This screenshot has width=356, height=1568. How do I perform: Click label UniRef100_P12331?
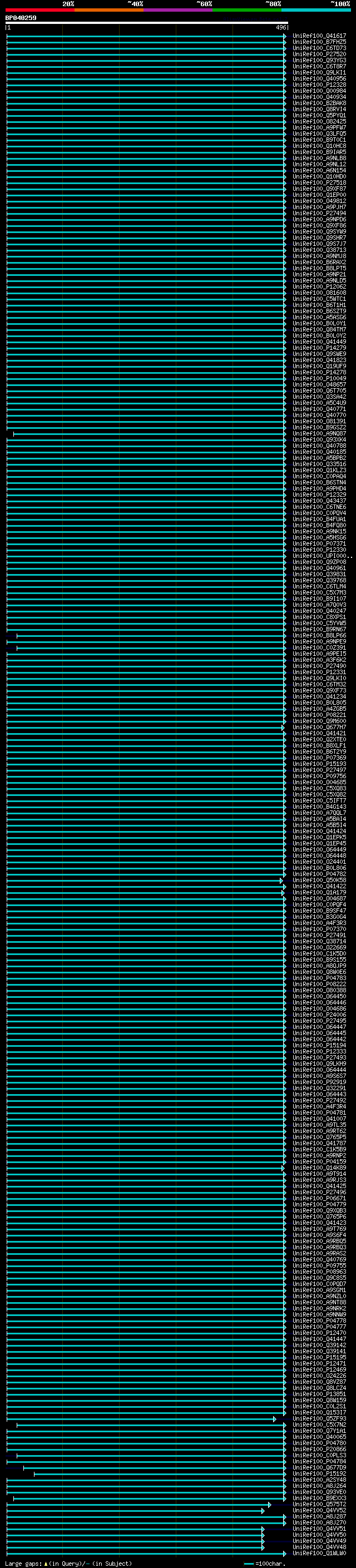point(319,672)
